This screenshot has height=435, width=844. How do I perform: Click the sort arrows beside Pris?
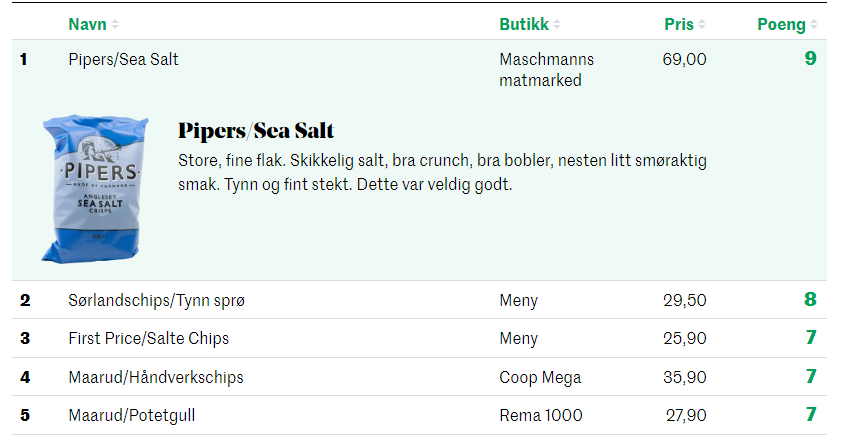click(702, 25)
